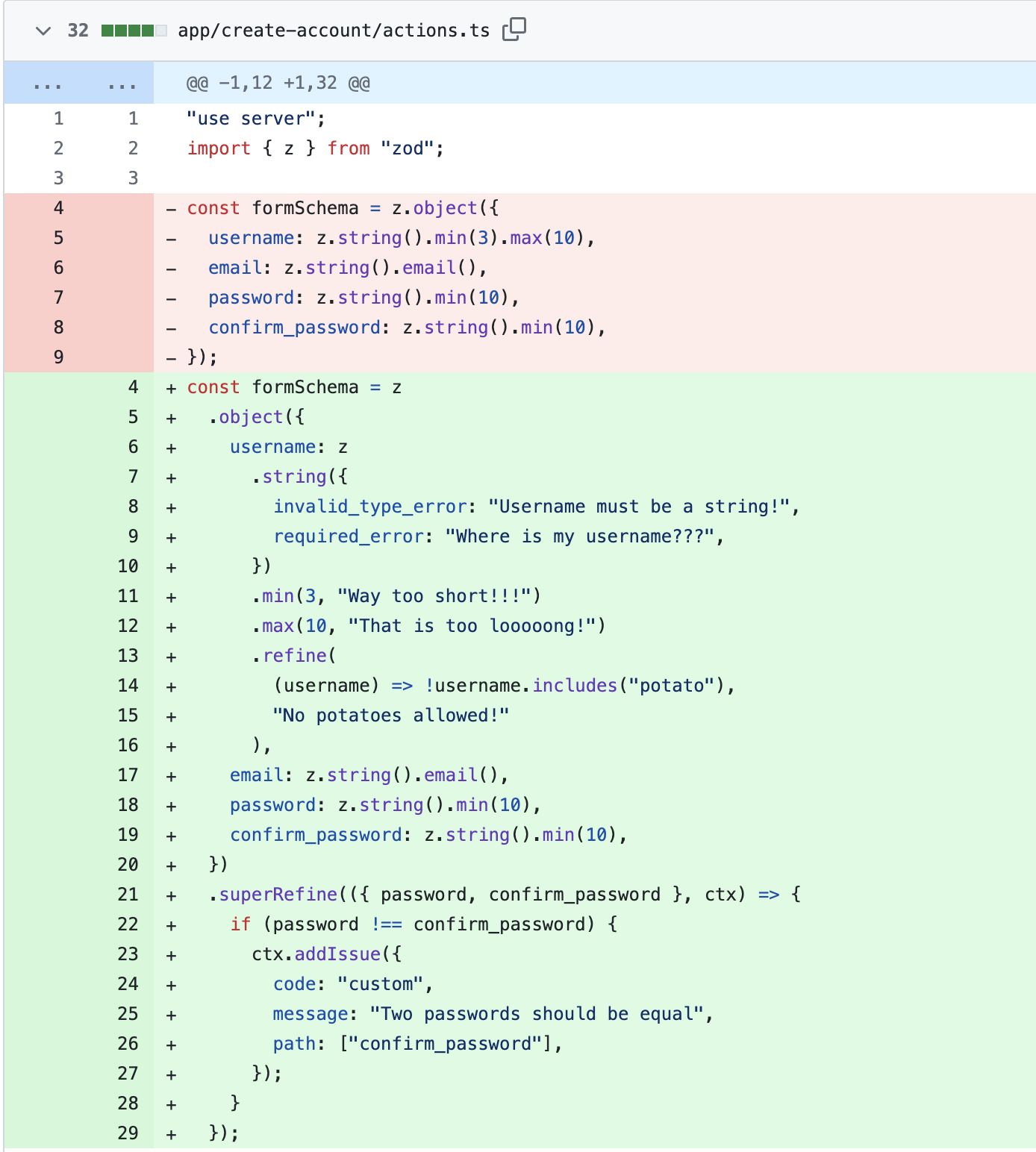Click the changed lines count 32
The width and height of the screenshot is (1036, 1152).
click(78, 31)
